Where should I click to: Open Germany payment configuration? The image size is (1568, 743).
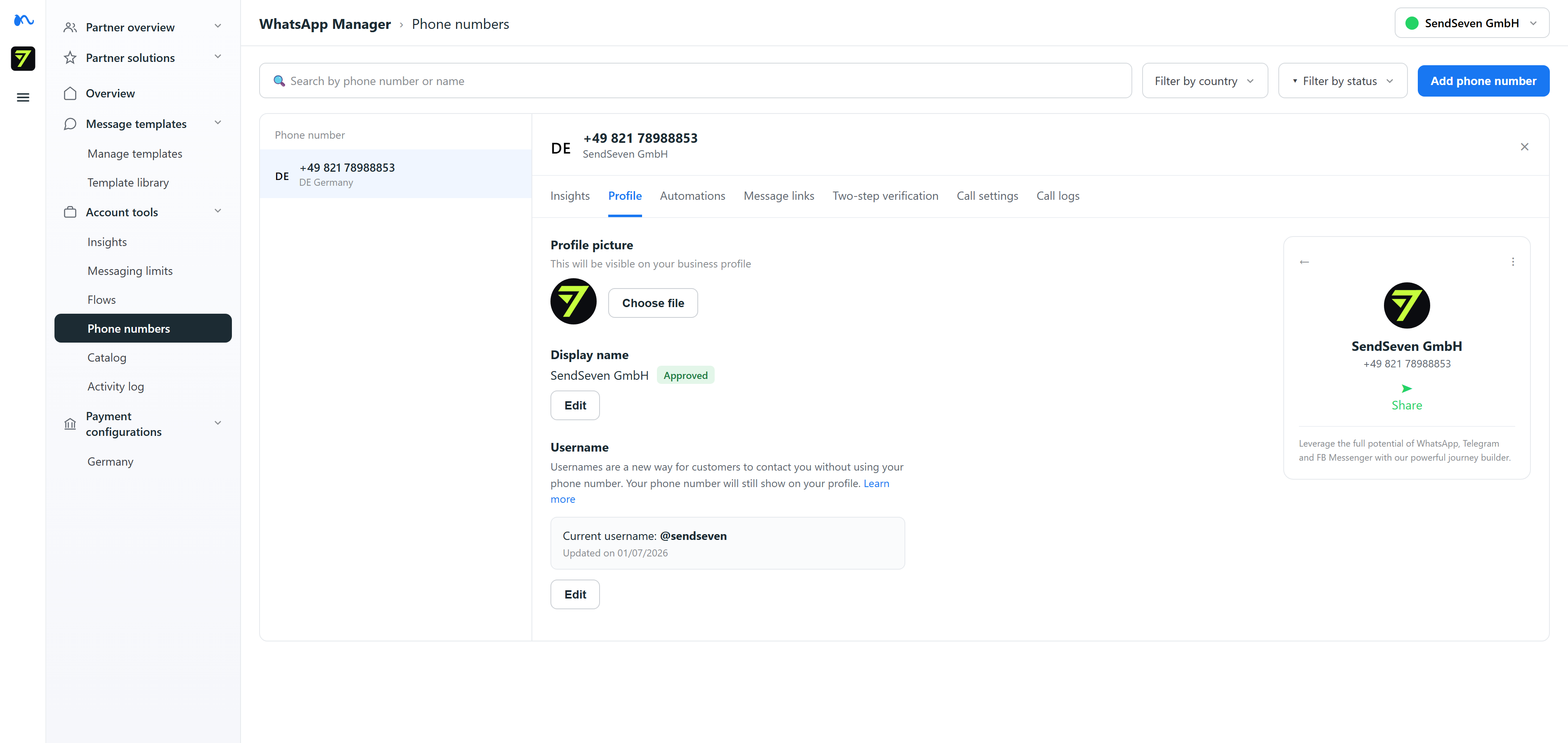tap(110, 461)
